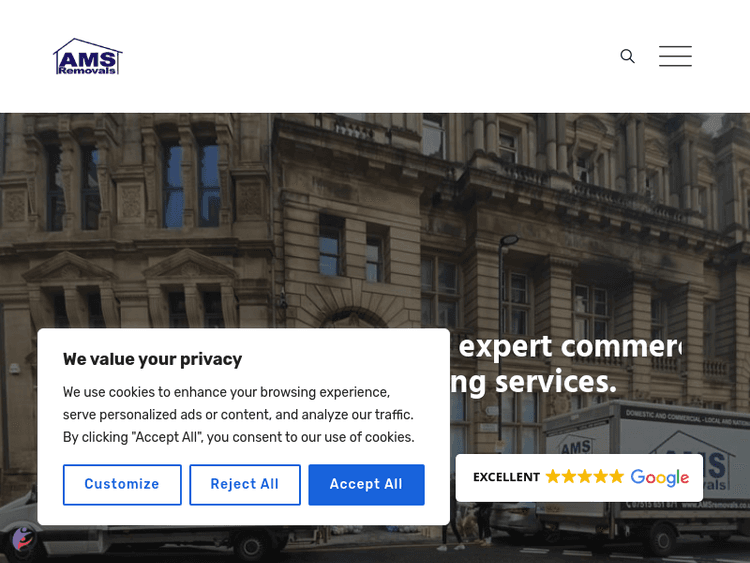Click the AMS removals van in photo
Viewport: 750px width, 563px height.
click(x=646, y=478)
